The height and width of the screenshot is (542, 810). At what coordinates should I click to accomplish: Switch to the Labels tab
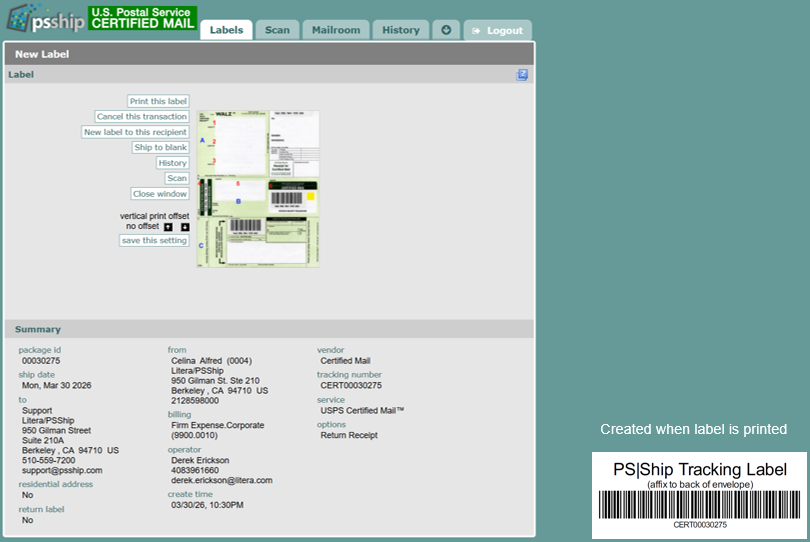226,30
